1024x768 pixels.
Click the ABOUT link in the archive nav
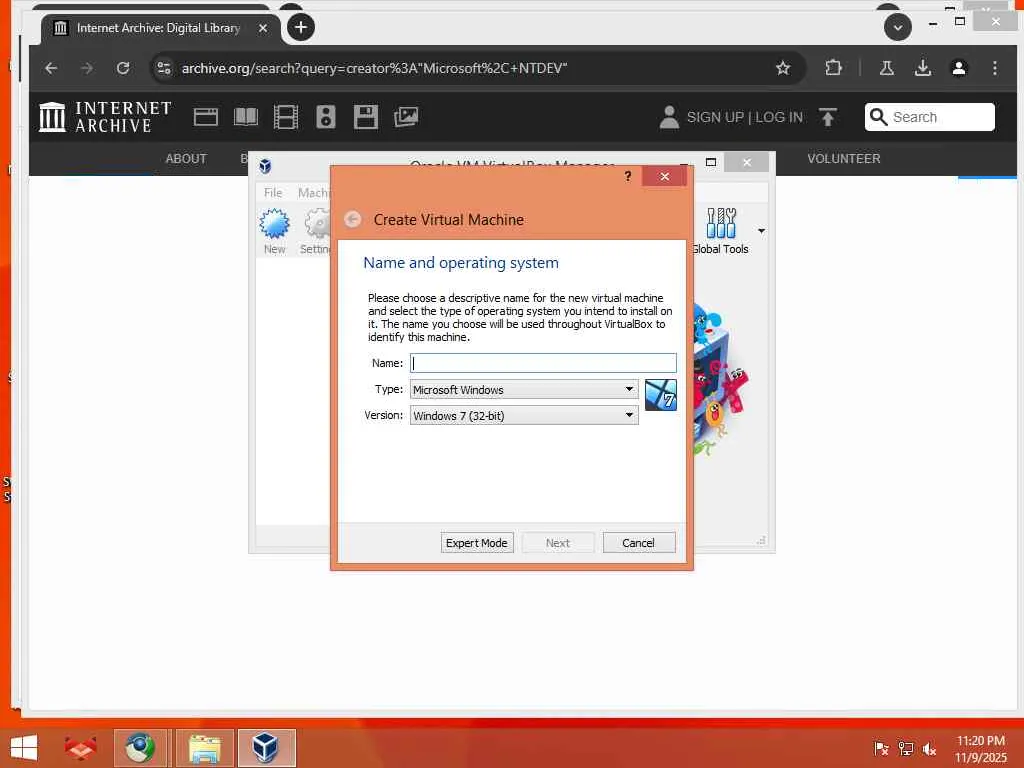tap(186, 159)
